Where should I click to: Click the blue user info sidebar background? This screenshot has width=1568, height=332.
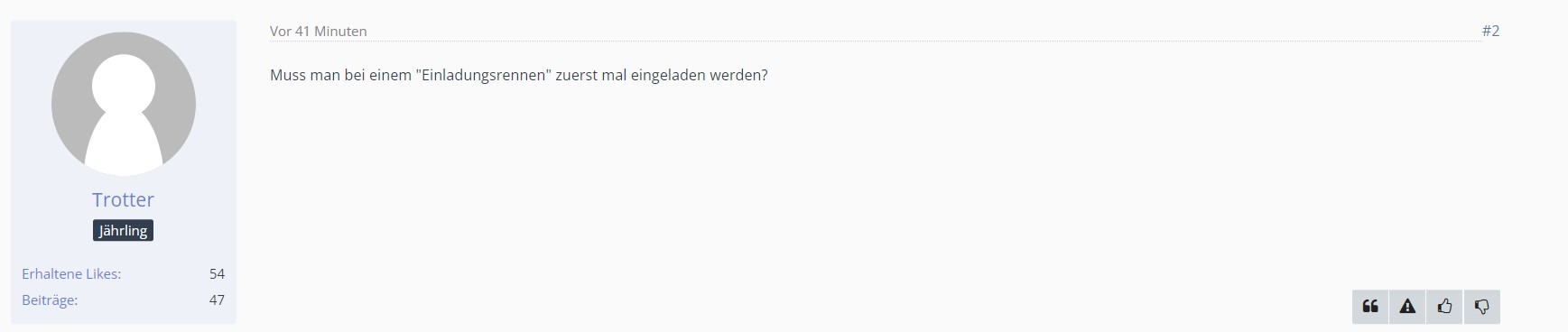point(124,253)
